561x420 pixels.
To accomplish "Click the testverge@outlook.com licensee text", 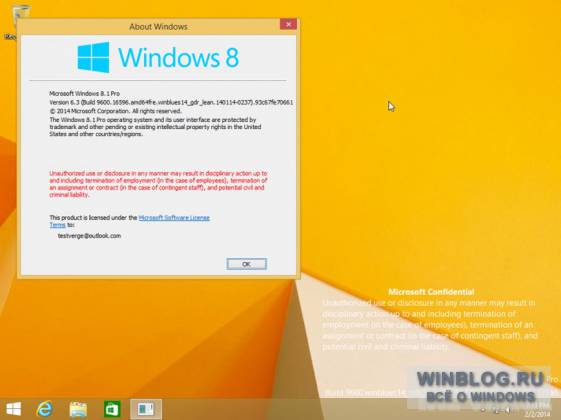I will tap(89, 236).
